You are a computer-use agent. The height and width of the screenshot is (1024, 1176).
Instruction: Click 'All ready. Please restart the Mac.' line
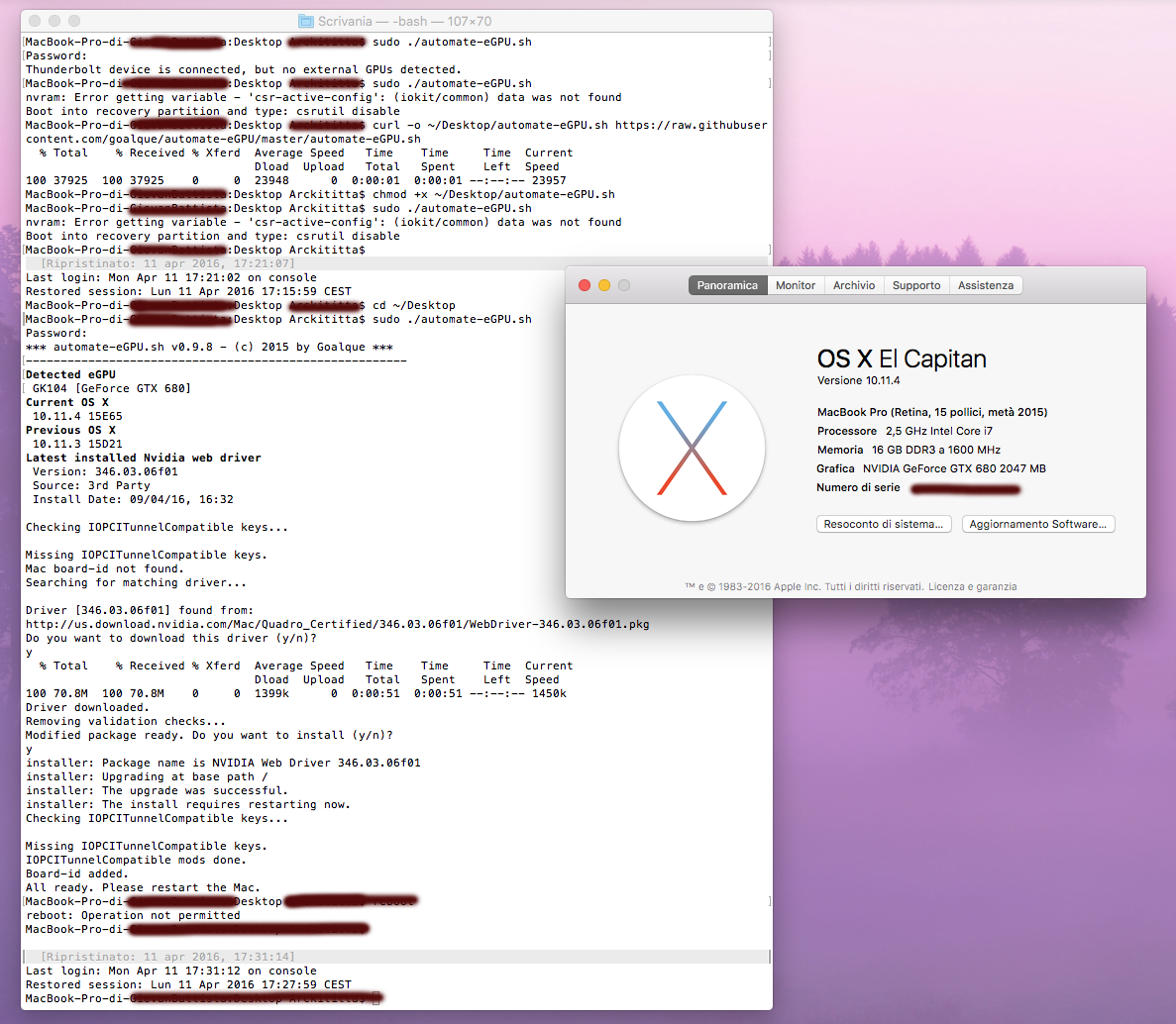coord(144,887)
